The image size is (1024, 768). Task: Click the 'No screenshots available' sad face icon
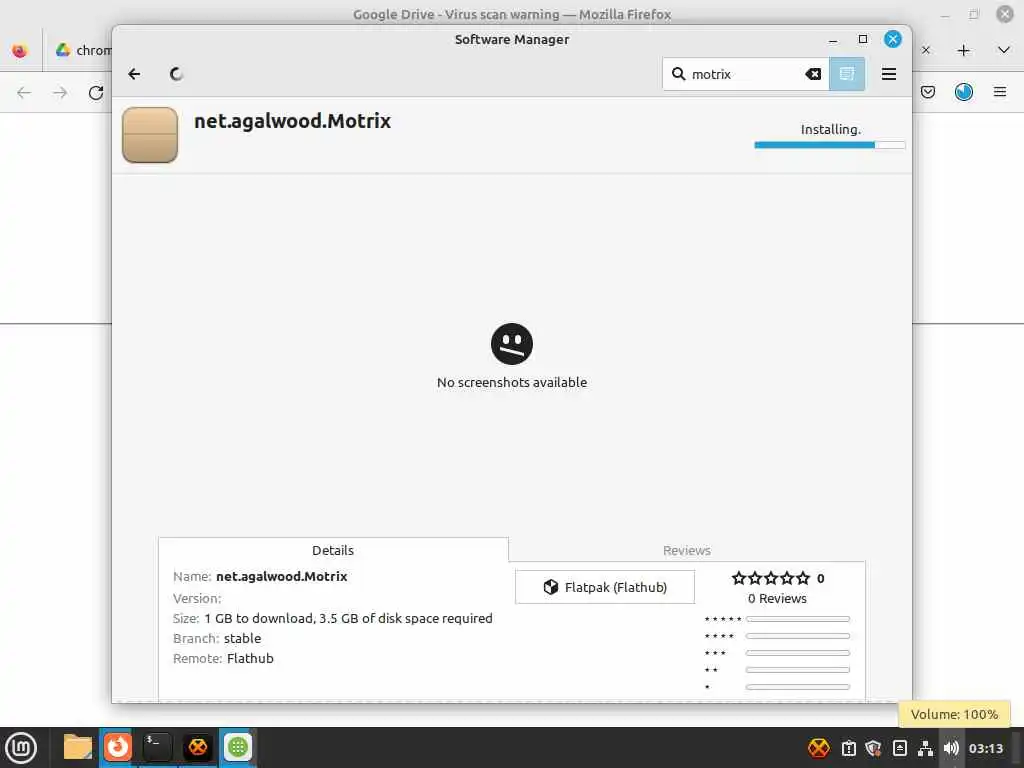pos(512,344)
